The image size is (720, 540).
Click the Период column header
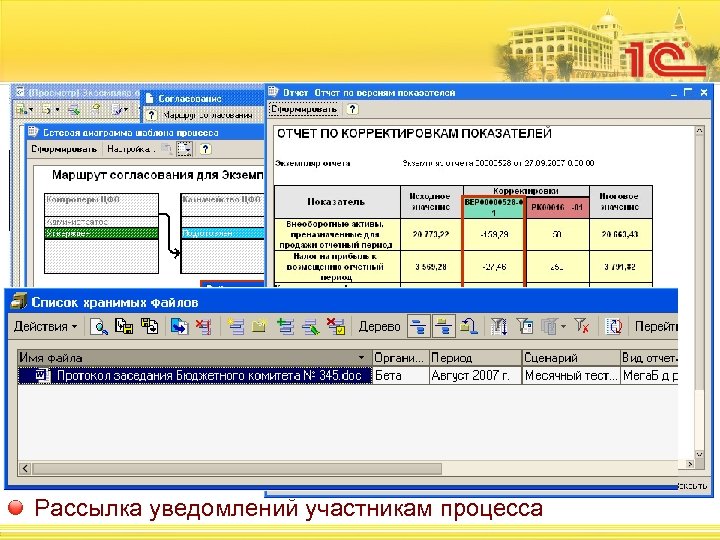coord(475,357)
